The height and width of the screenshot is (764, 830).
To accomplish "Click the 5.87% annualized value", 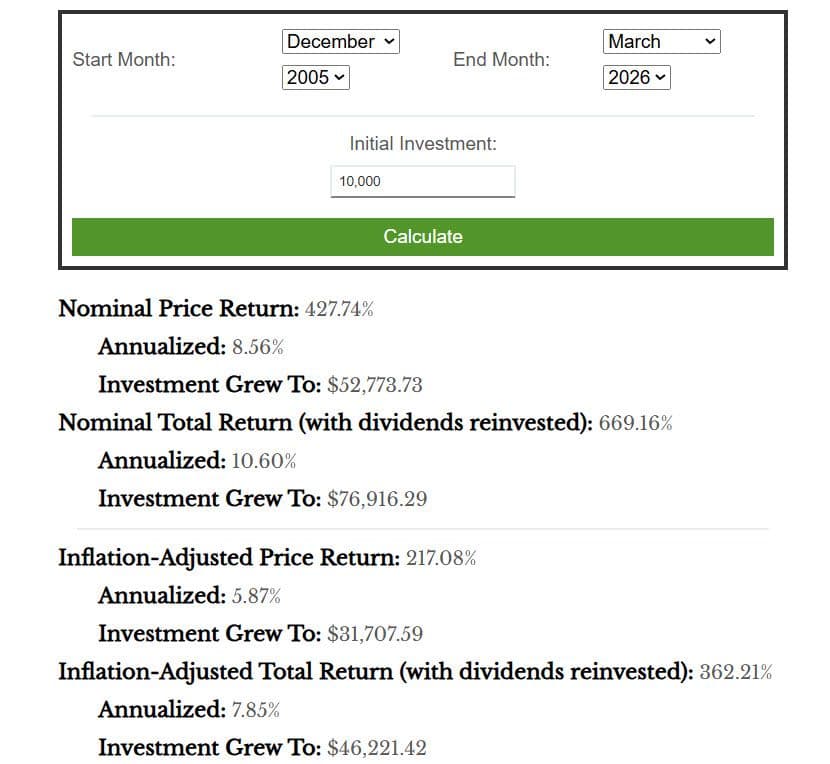I will 256,596.
